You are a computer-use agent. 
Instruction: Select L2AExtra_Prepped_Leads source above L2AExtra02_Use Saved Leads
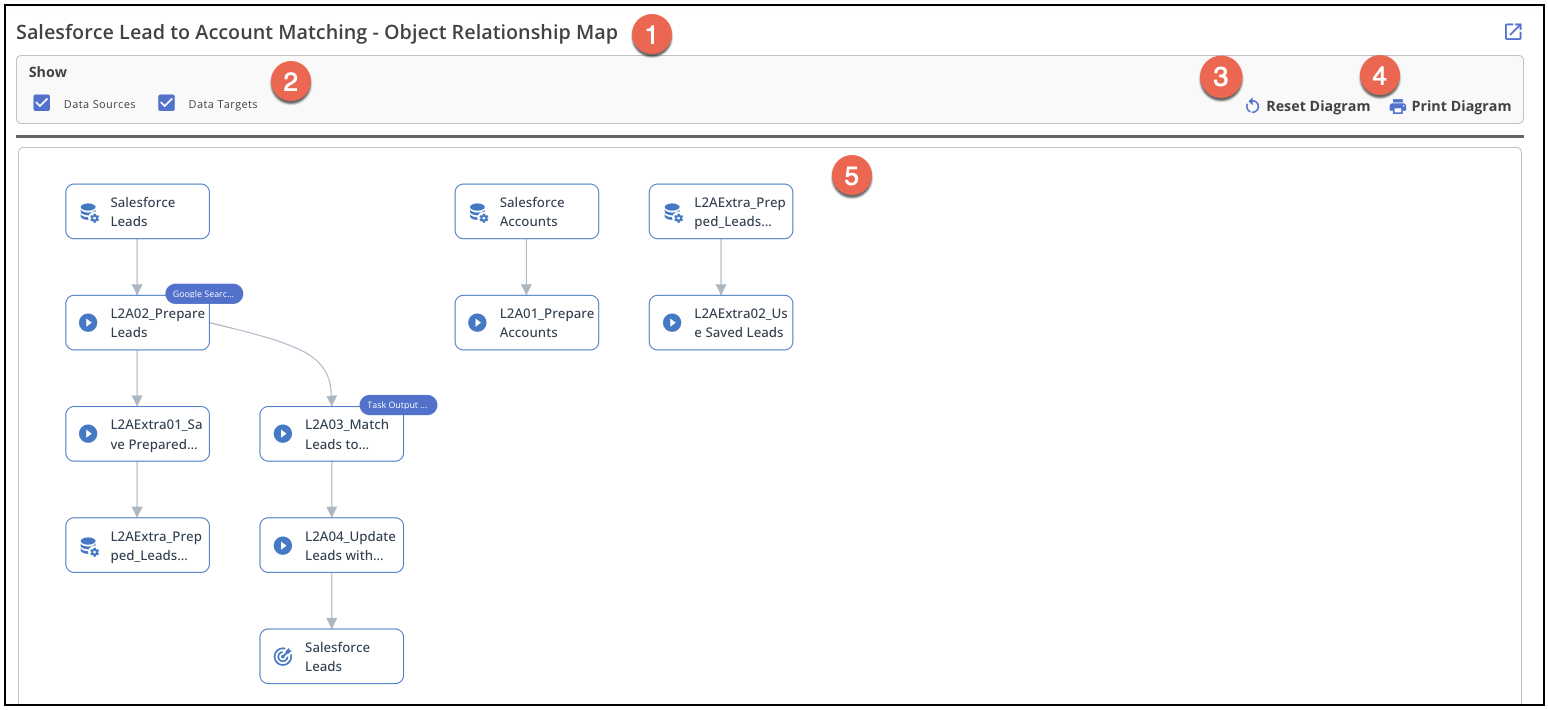click(x=721, y=211)
